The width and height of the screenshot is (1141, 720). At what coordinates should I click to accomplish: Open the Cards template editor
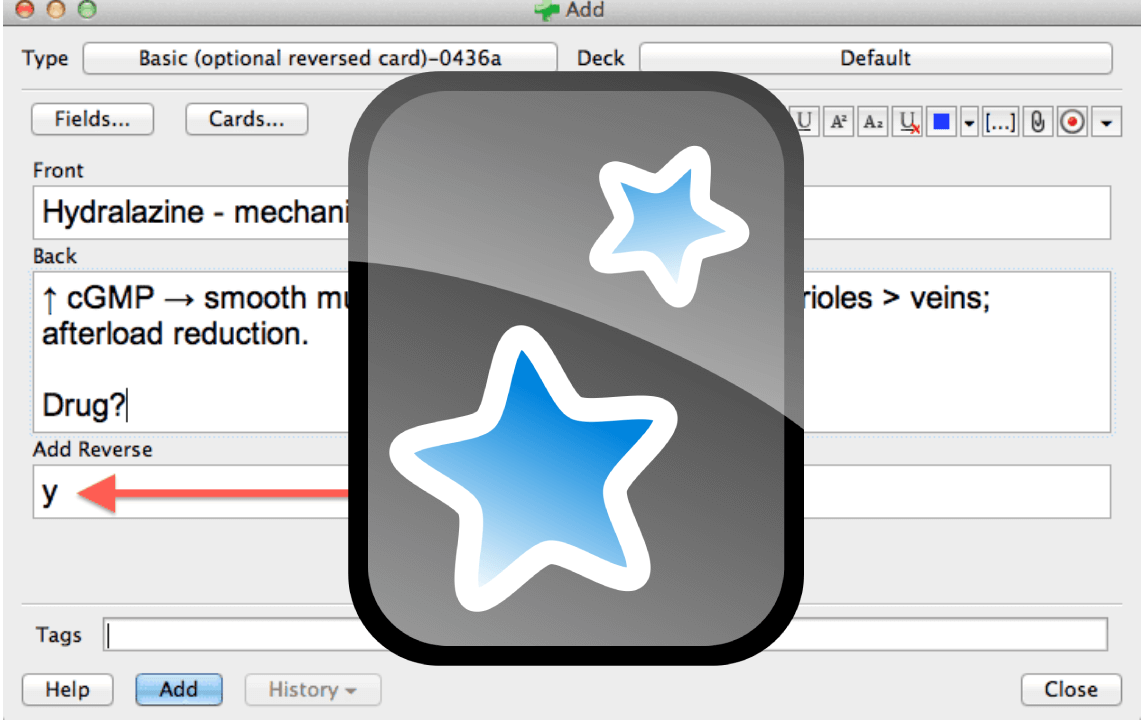(x=246, y=119)
